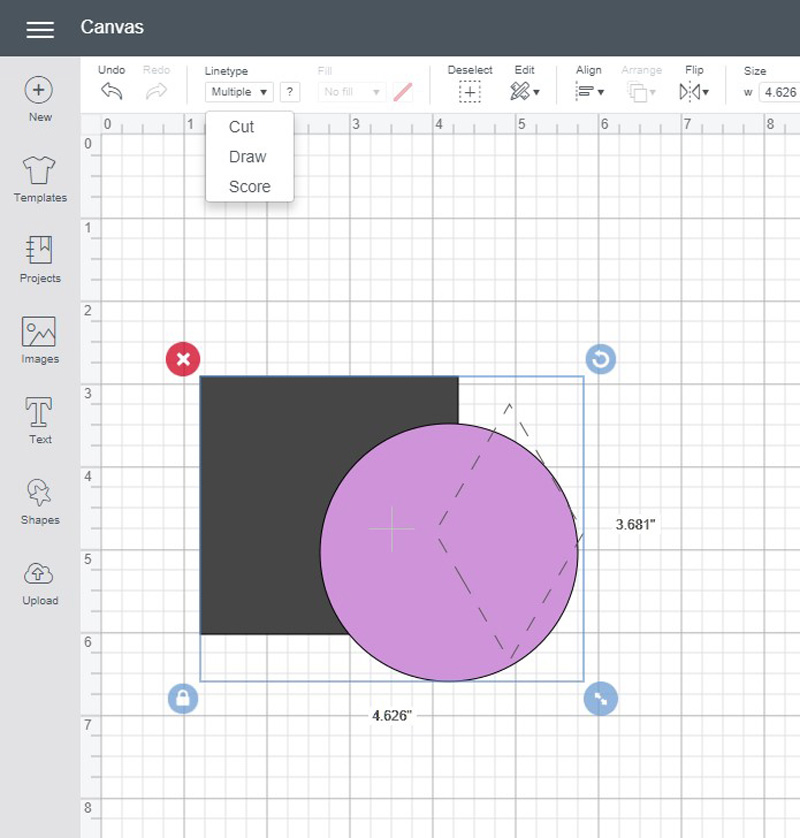
Task: Open the Arrange dropdown
Action: (641, 91)
